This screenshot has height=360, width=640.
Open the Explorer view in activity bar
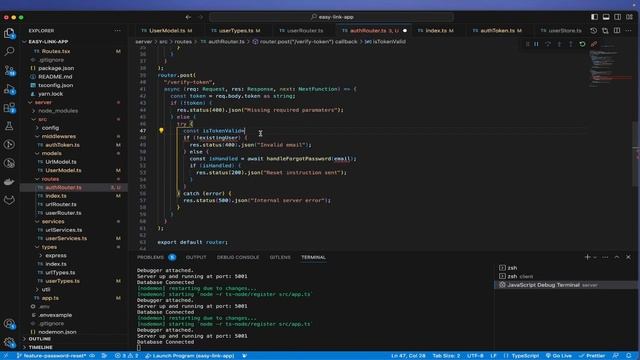(9, 33)
